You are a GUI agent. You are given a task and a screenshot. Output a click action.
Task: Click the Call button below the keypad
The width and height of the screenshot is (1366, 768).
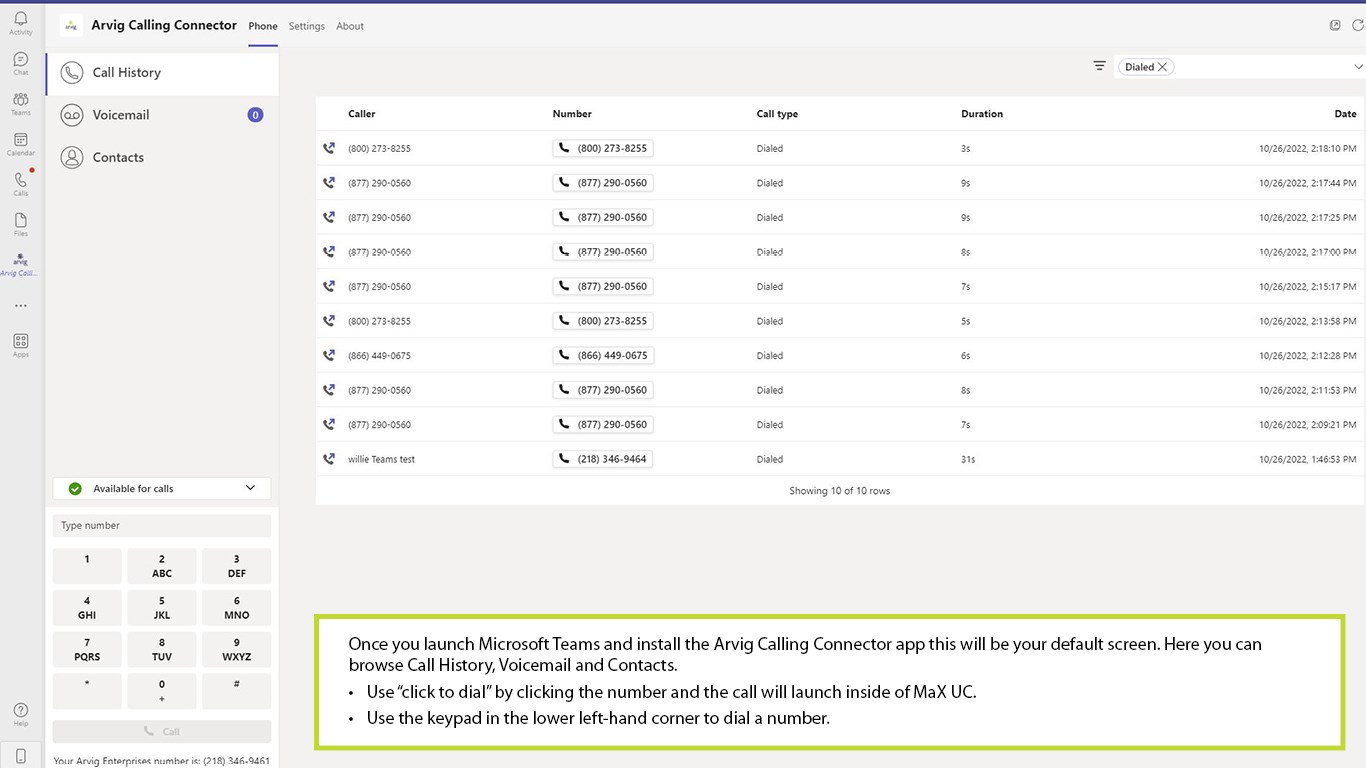(162, 731)
